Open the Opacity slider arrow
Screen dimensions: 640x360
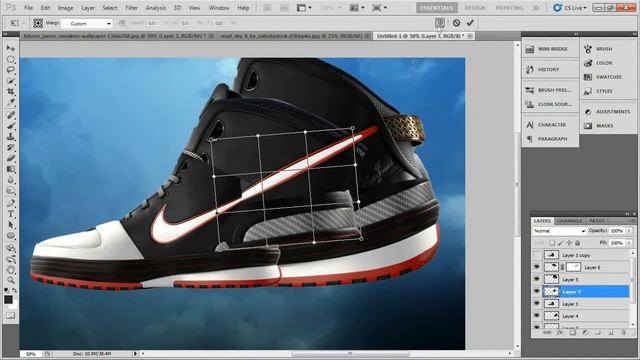(x=629, y=231)
